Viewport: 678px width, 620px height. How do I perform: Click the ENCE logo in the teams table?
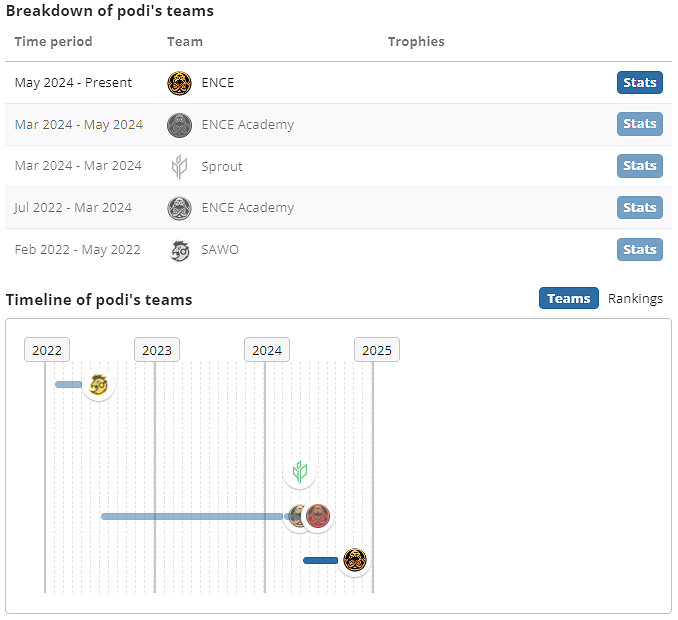coord(179,83)
